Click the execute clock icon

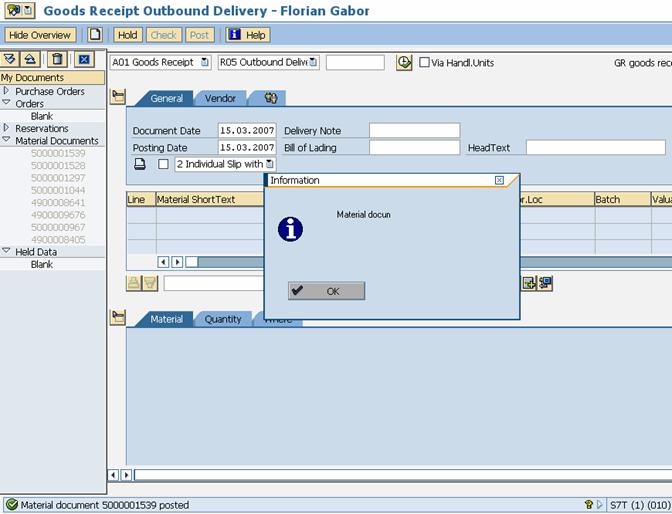point(404,63)
